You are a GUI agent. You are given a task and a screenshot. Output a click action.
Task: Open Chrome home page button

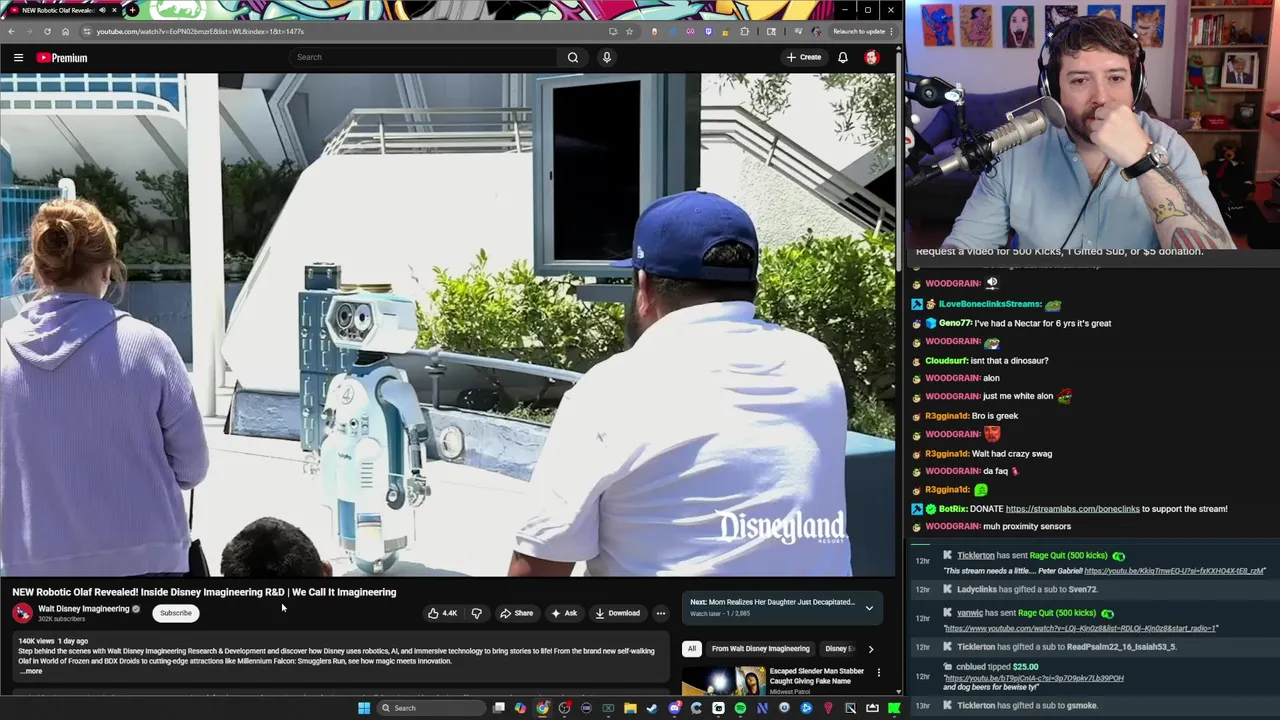65,31
